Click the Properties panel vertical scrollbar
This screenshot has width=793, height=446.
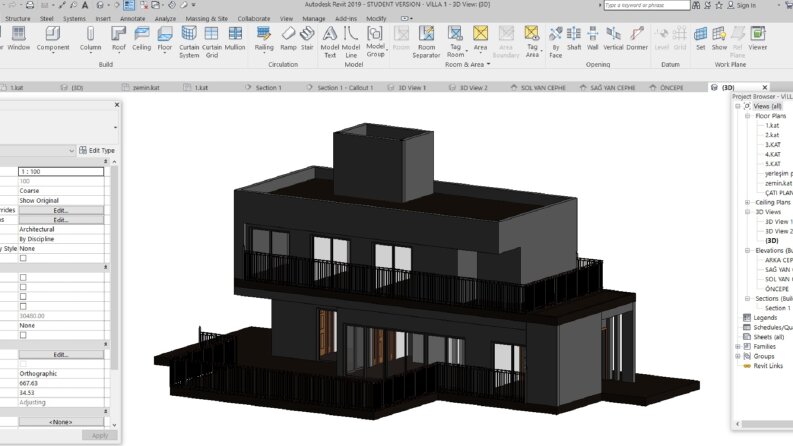[114, 268]
